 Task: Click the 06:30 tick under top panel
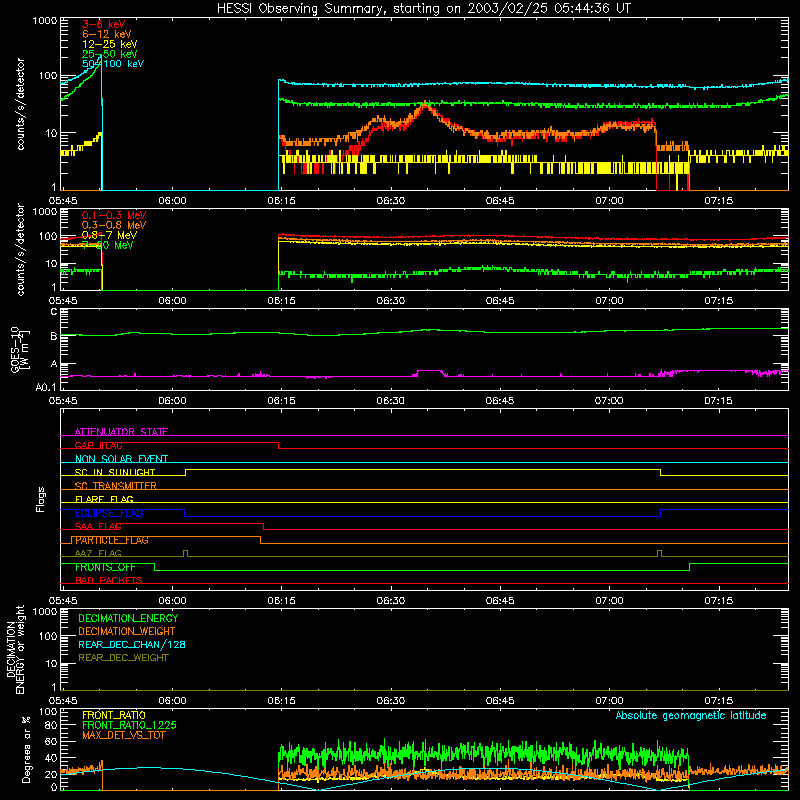(x=391, y=201)
